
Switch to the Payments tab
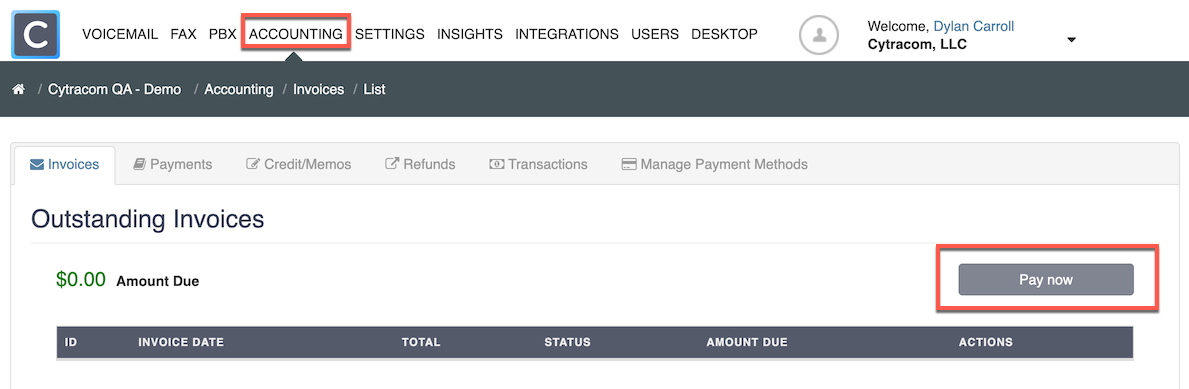tap(173, 165)
